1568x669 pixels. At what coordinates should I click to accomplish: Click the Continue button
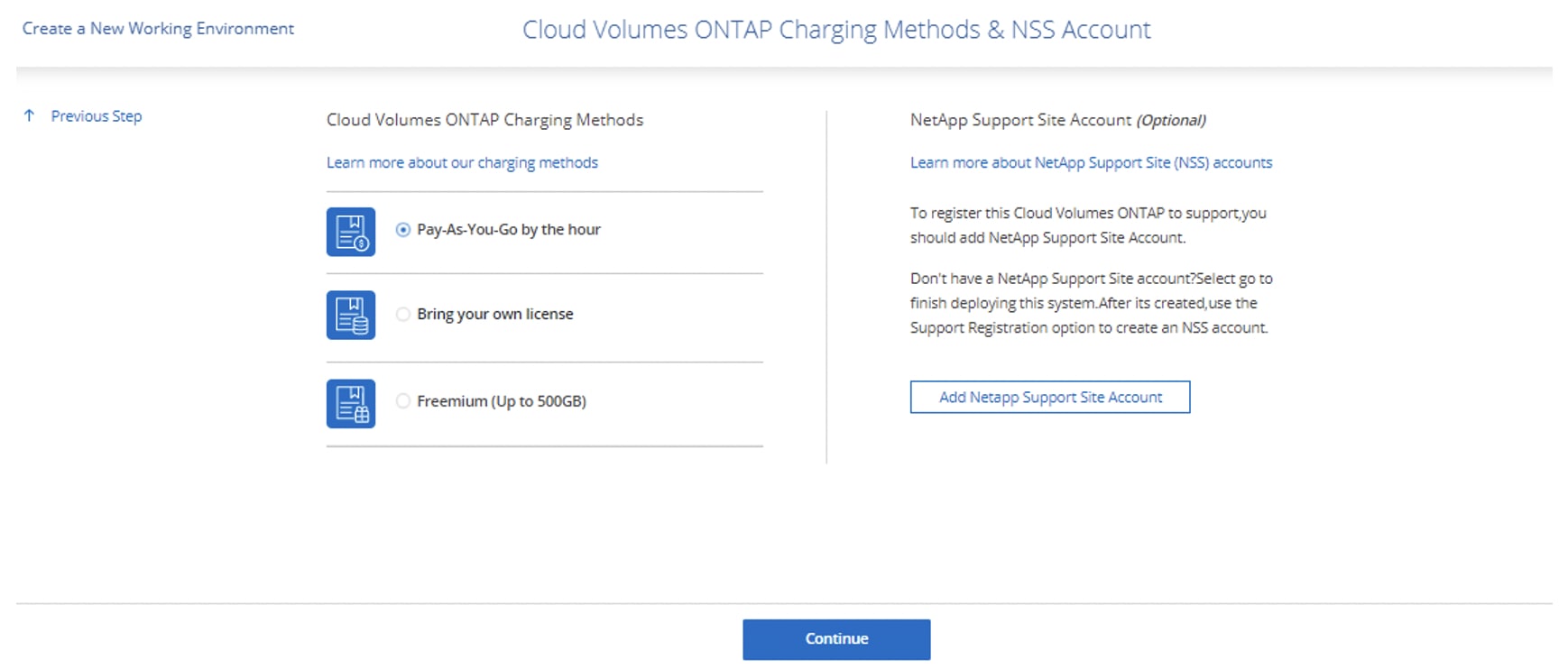(x=836, y=638)
